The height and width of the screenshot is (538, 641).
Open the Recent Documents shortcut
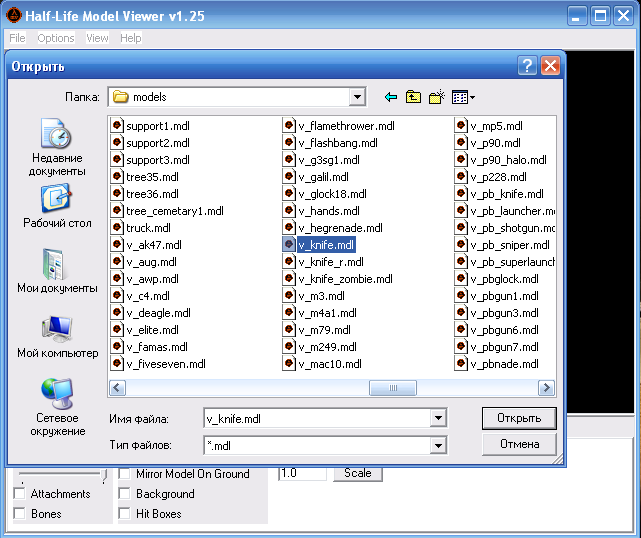56,146
